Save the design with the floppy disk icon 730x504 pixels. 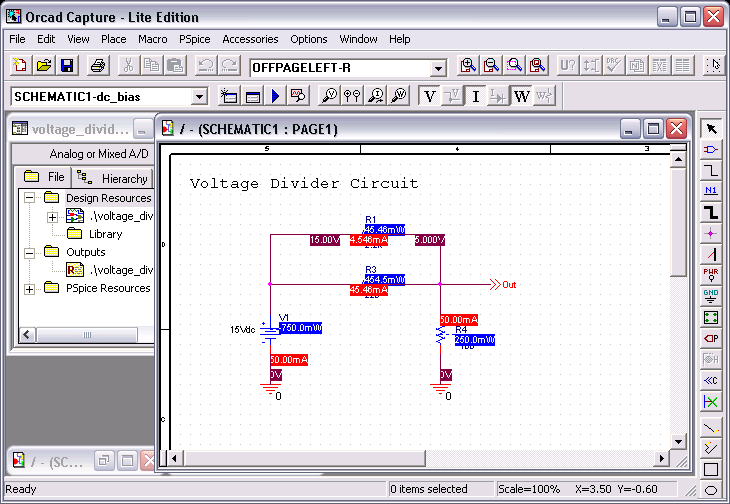(67, 66)
